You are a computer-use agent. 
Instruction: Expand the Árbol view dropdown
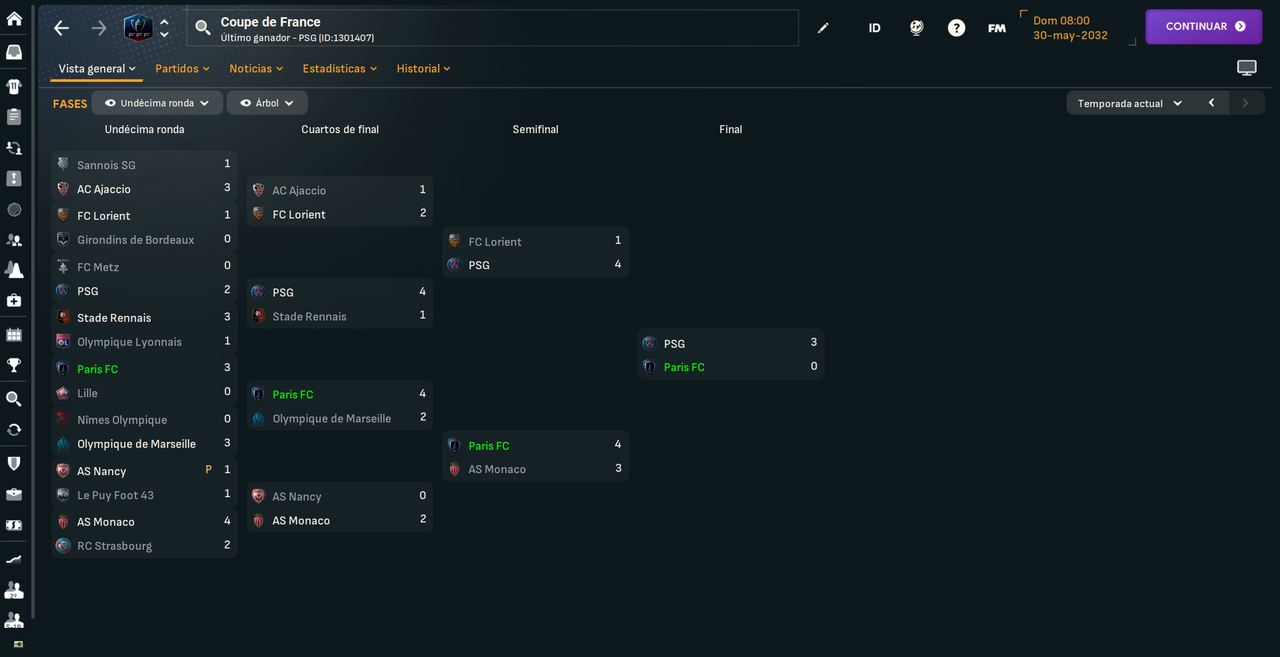click(x=267, y=103)
